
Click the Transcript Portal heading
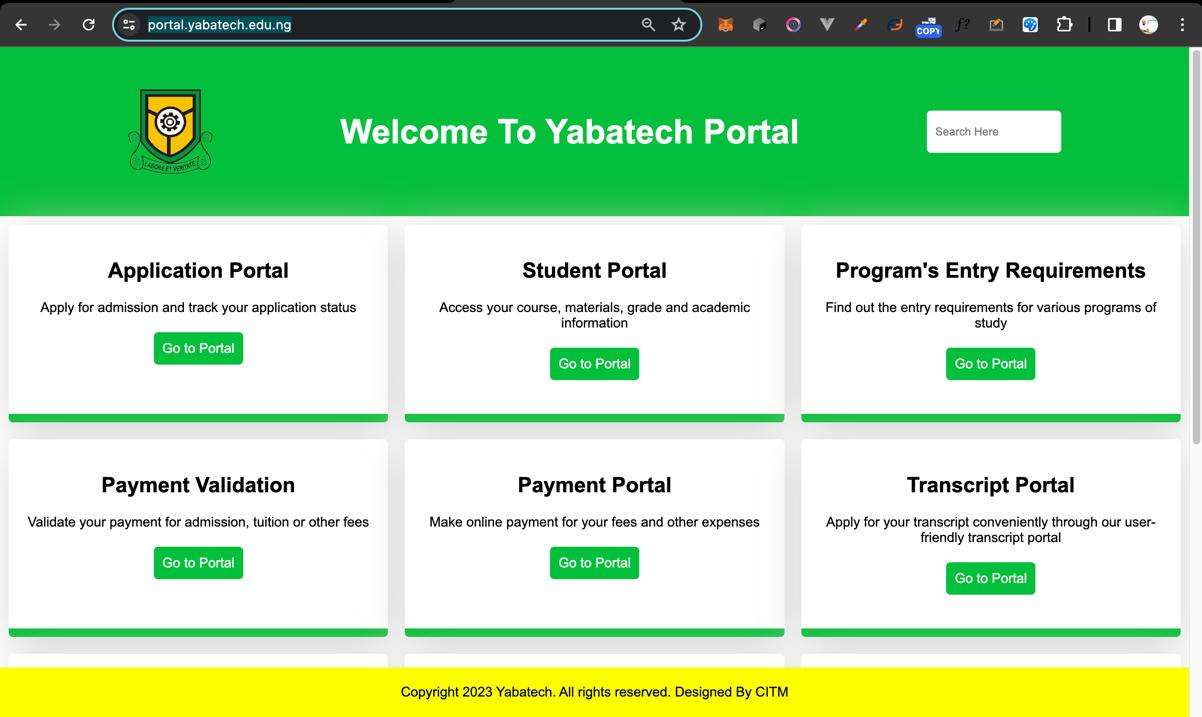pos(990,485)
